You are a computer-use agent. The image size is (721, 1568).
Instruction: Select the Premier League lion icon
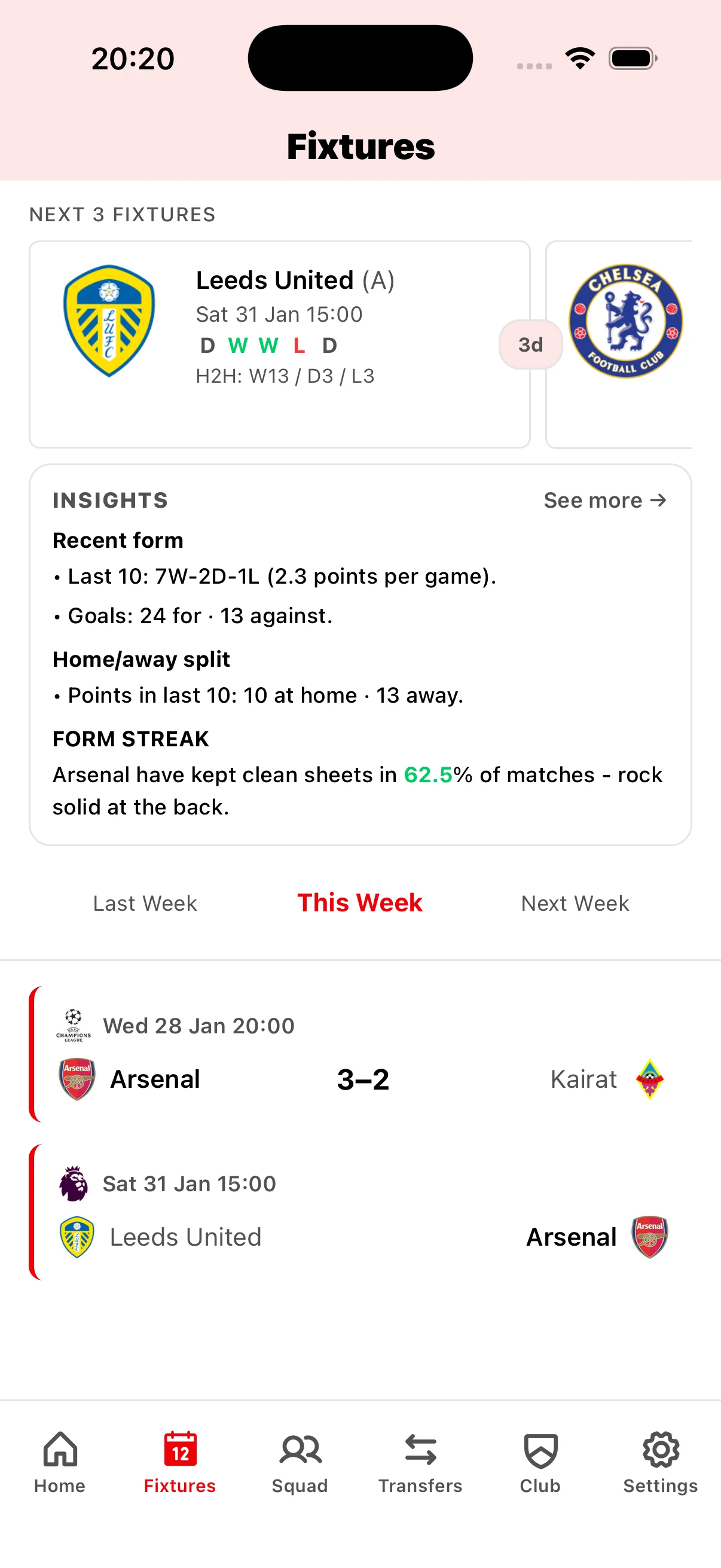pyautogui.click(x=73, y=1183)
